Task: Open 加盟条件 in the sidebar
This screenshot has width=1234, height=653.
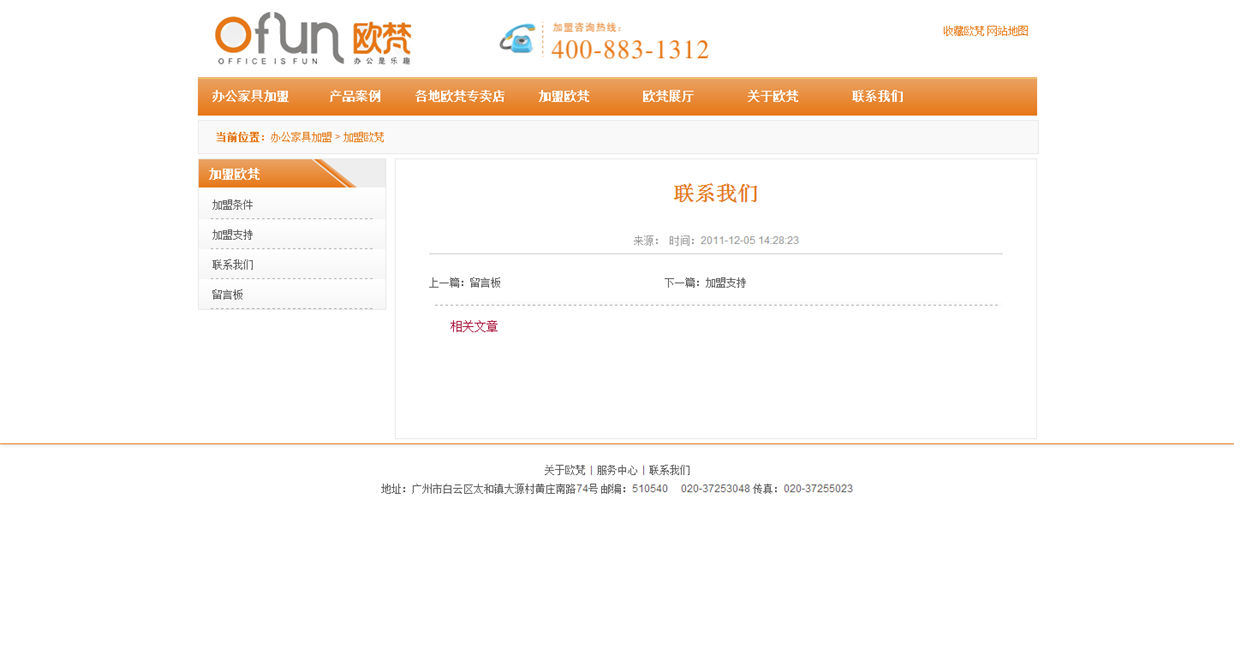Action: pyautogui.click(x=232, y=205)
